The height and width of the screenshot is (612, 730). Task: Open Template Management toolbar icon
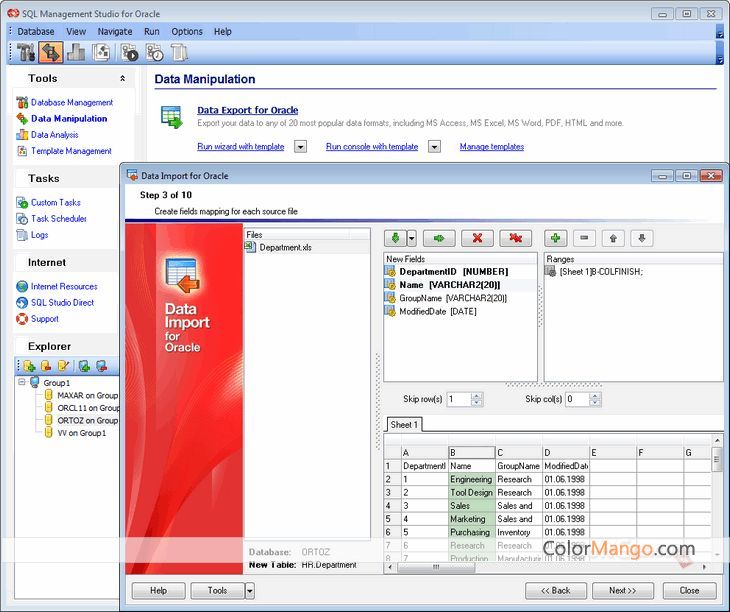click(x=101, y=52)
